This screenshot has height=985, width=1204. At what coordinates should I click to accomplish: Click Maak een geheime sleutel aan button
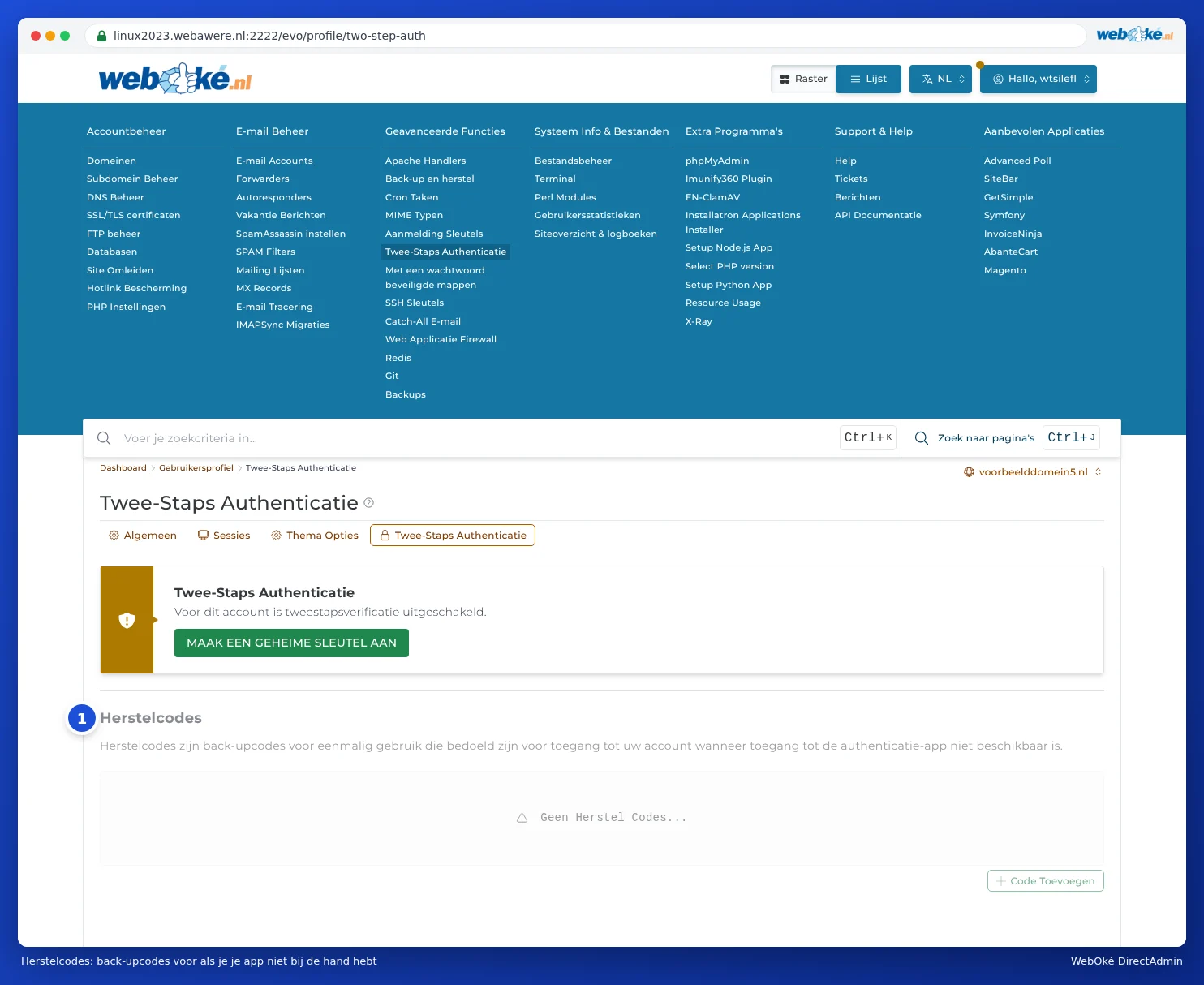tap(291, 643)
